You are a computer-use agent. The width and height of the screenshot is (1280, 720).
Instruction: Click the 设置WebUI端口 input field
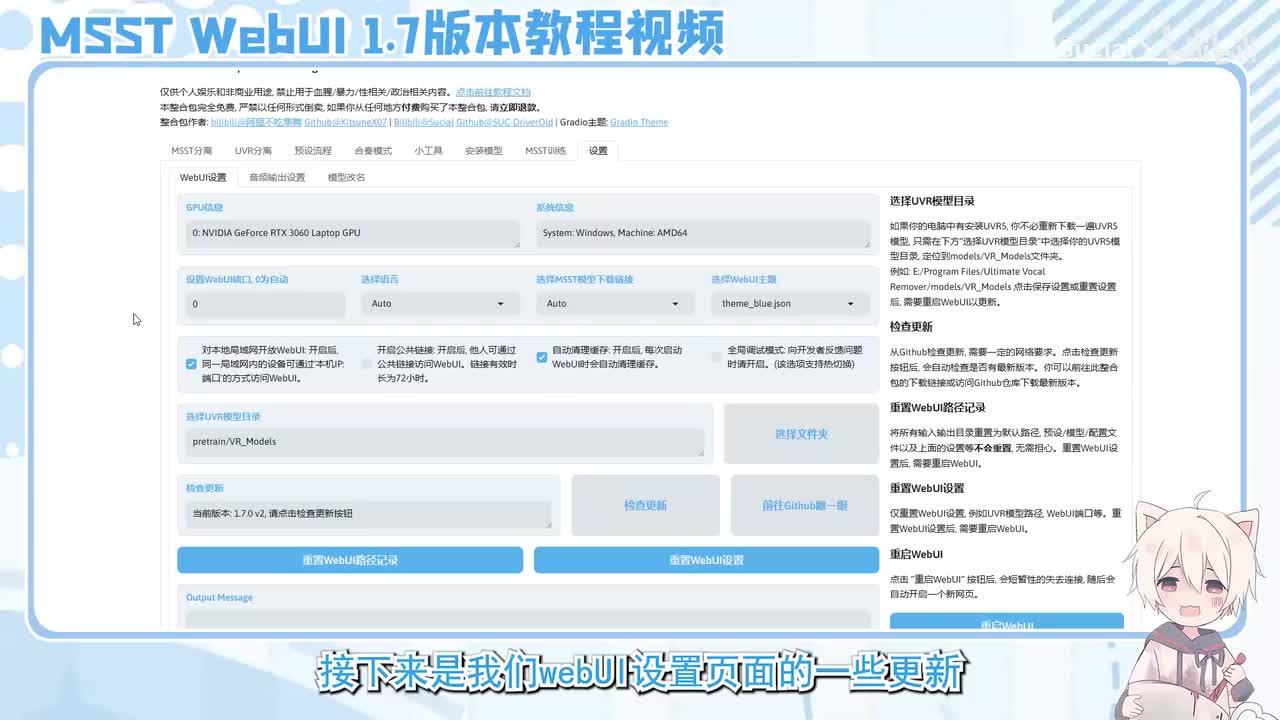(x=265, y=304)
